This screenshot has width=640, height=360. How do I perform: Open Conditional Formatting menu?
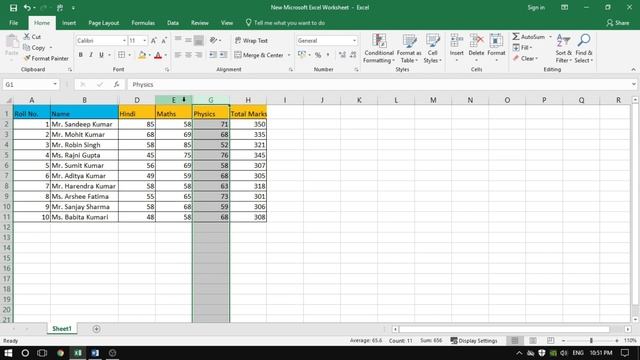(x=379, y=49)
